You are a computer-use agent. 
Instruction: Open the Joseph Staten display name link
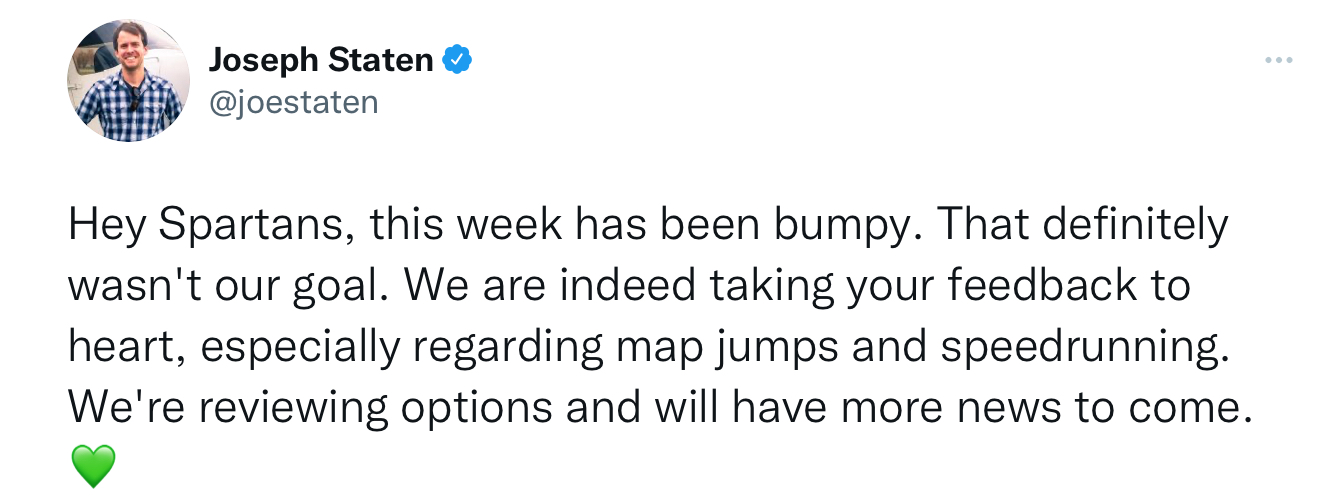click(x=320, y=61)
